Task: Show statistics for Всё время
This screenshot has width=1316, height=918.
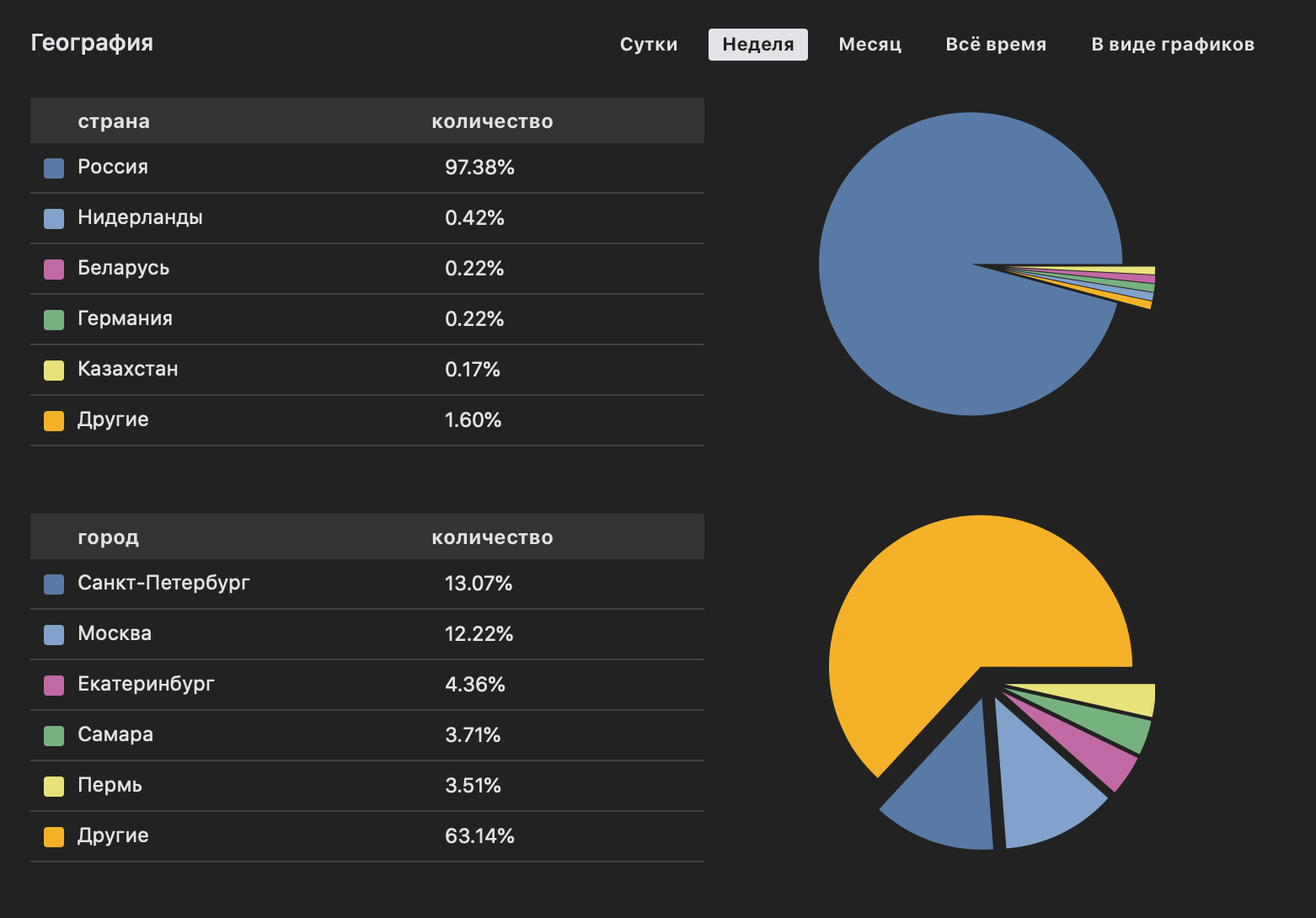Action: click(995, 45)
